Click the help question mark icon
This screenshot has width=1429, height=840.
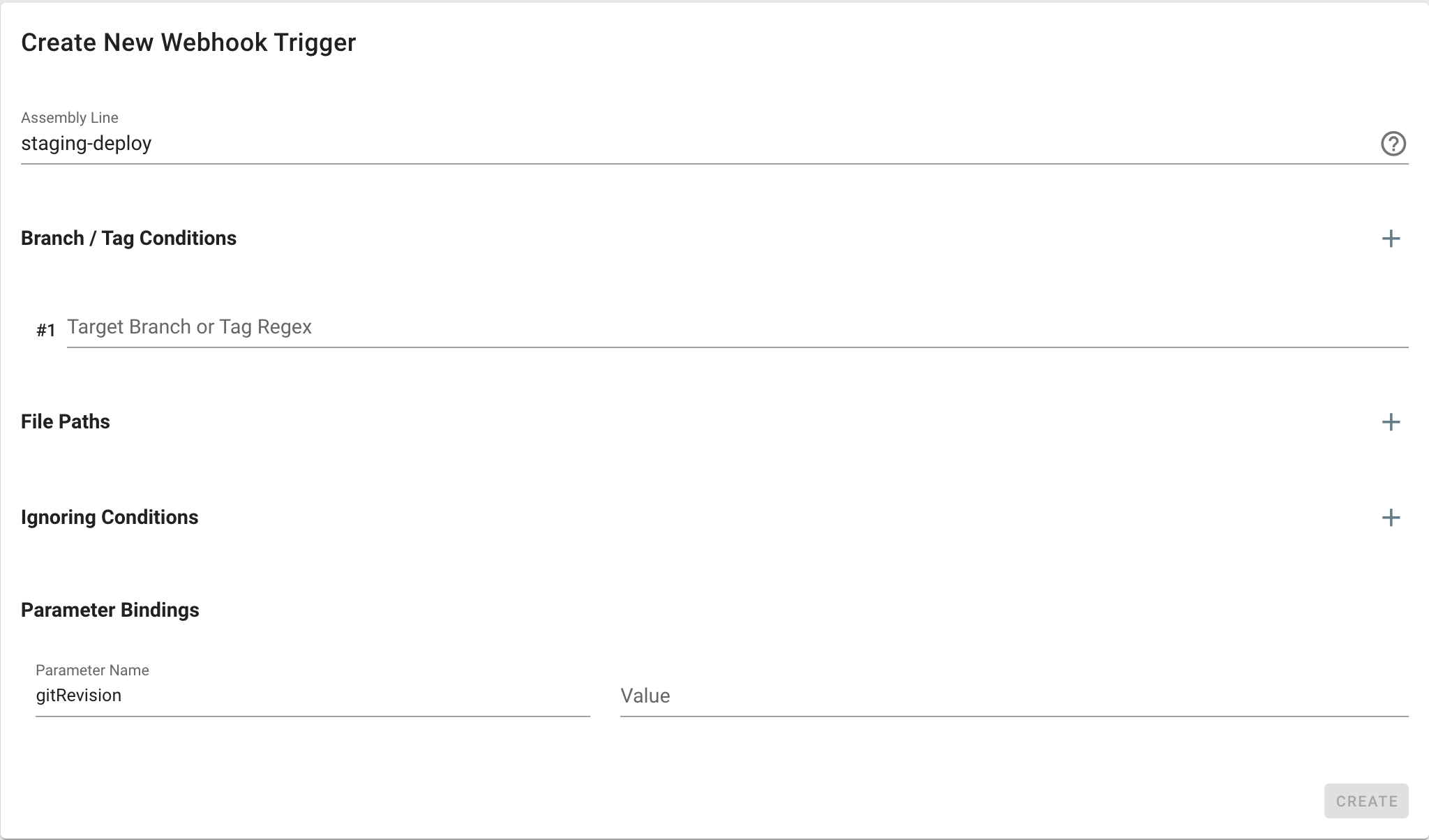click(x=1393, y=144)
